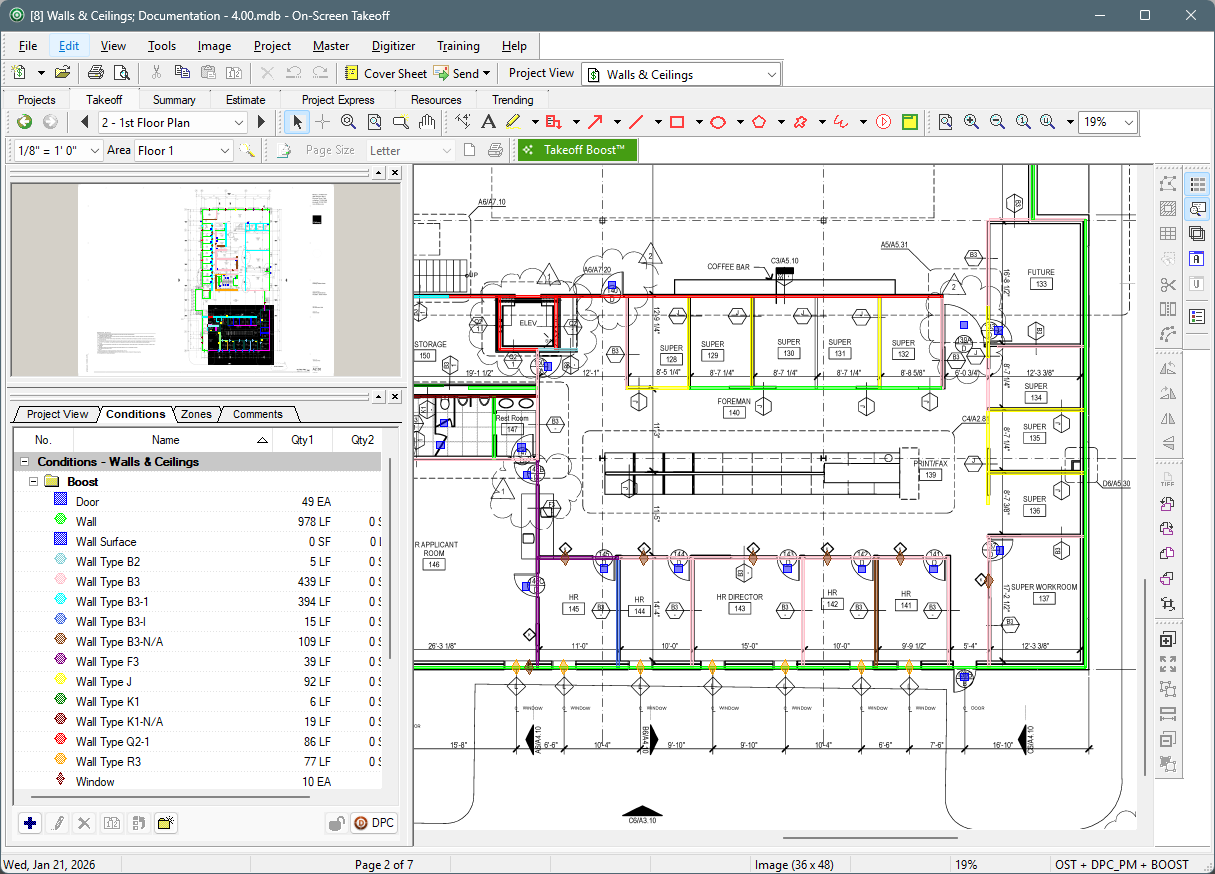This screenshot has width=1215, height=874.
Task: Go to next page arrow
Action: [x=262, y=122]
